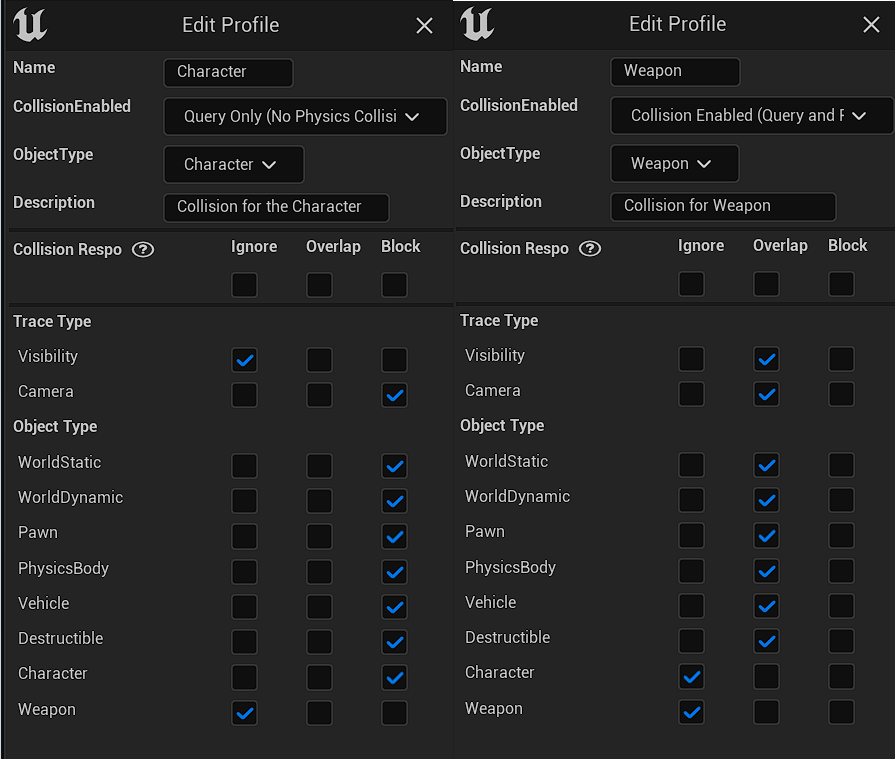Uncheck Visibility Ignore in the Character profile
Viewport: 895px width, 759px height.
(244, 360)
